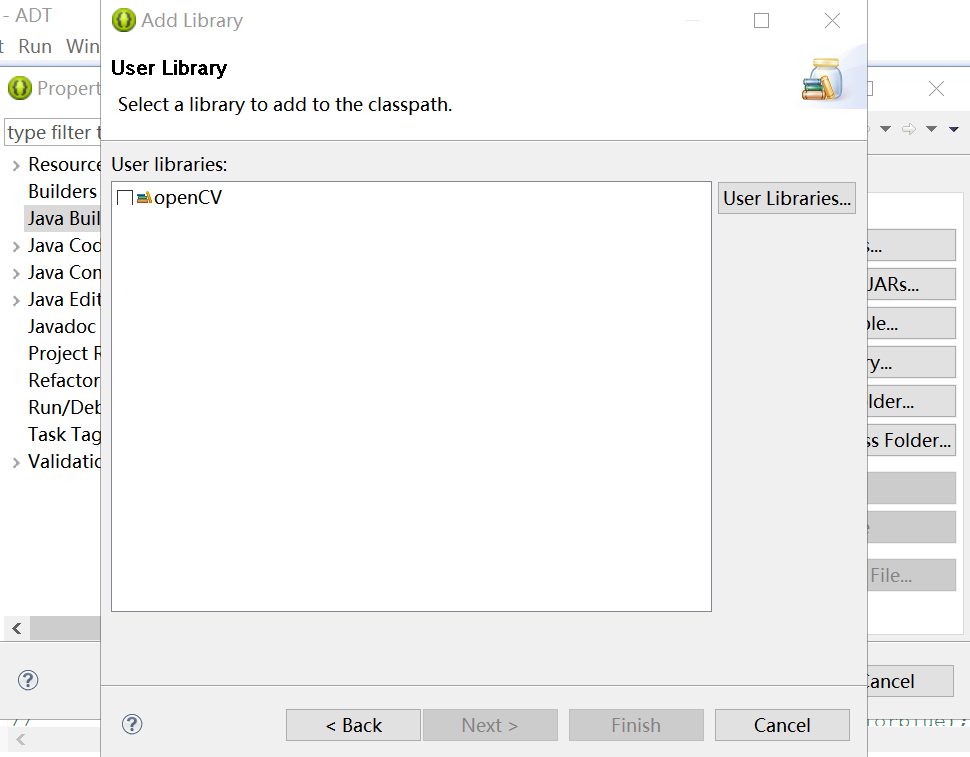Maximize the Add Library dialog window

click(762, 20)
